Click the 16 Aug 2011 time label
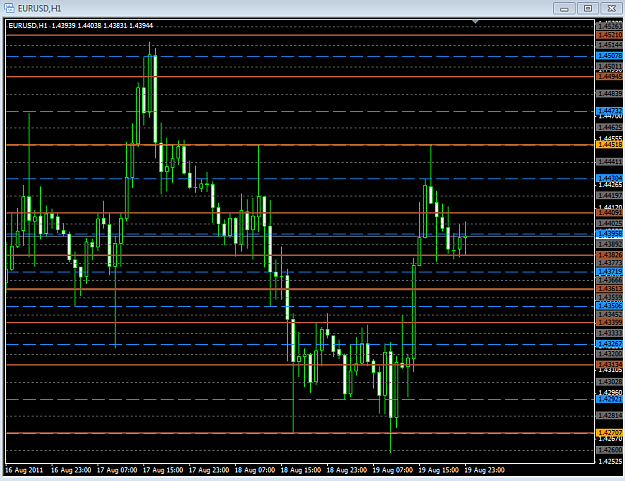Viewport: 625px width, 481px height. [24, 470]
